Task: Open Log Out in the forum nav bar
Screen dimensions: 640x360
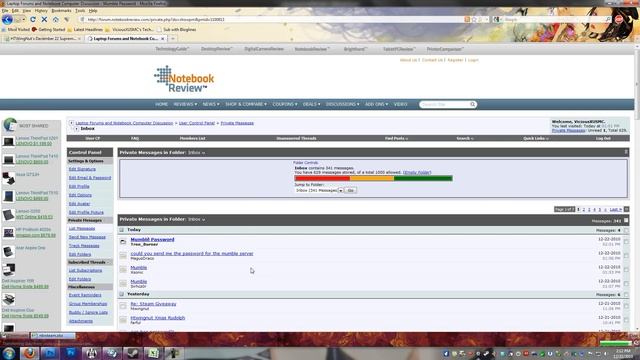Action: [603, 138]
